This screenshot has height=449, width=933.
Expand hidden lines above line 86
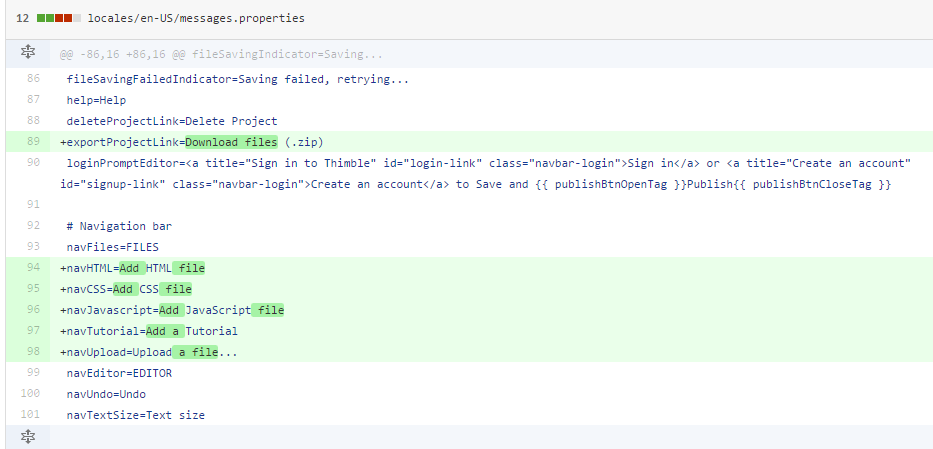[x=28, y=54]
